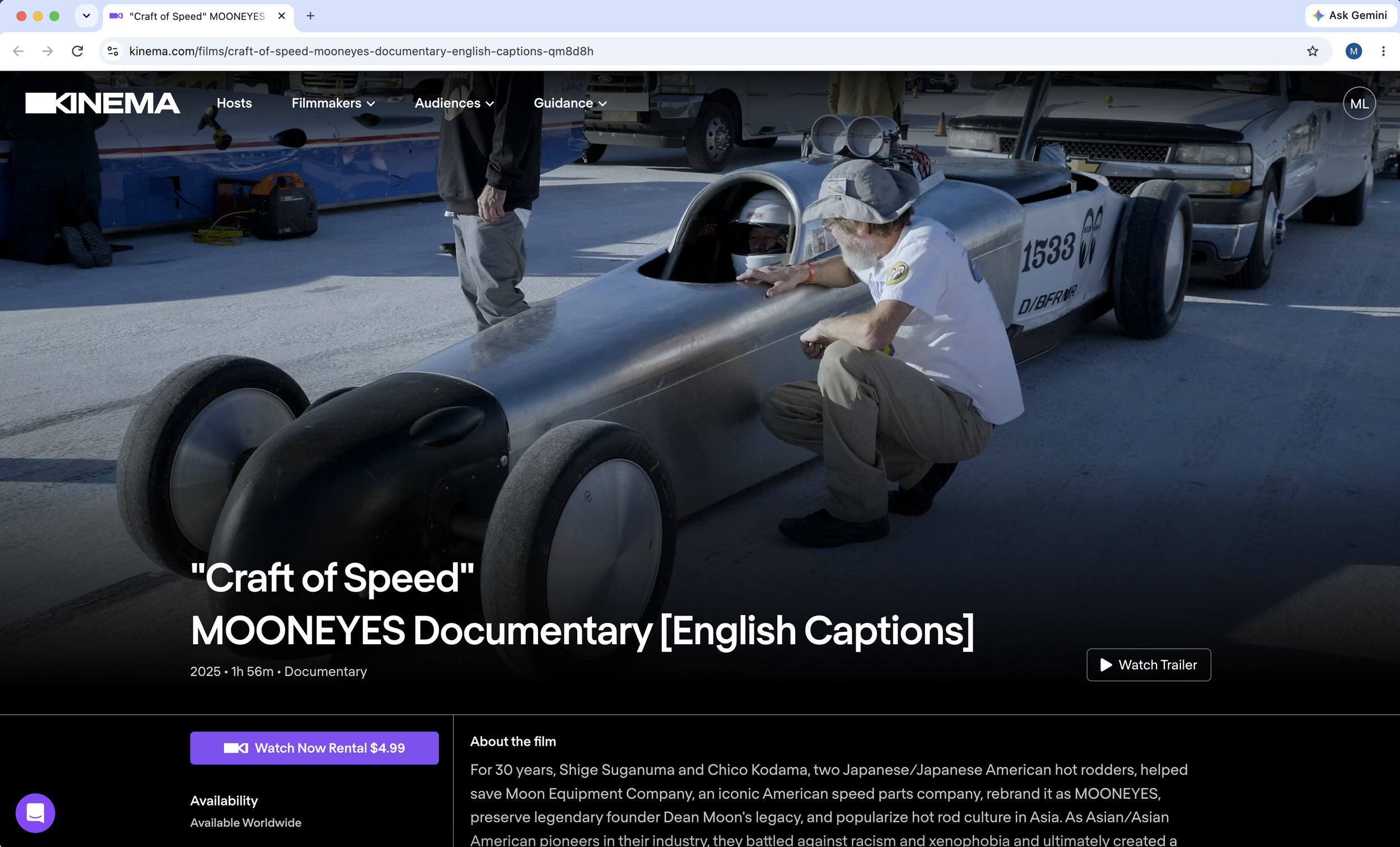1400x847 pixels.
Task: Bookmark this page with the star icon
Action: 1313,51
